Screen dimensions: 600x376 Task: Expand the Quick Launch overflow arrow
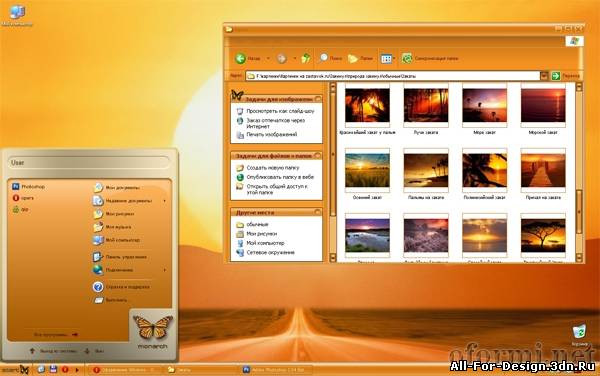[77, 370]
